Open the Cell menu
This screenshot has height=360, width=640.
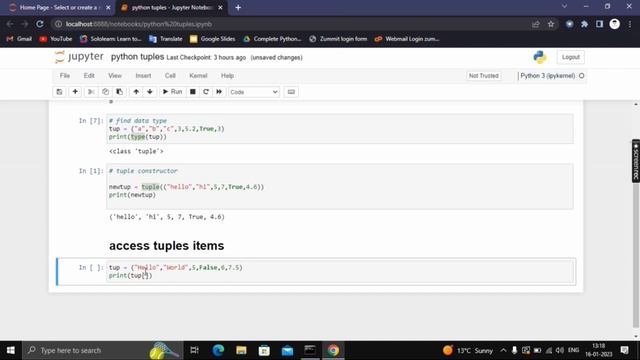pyautogui.click(x=170, y=76)
